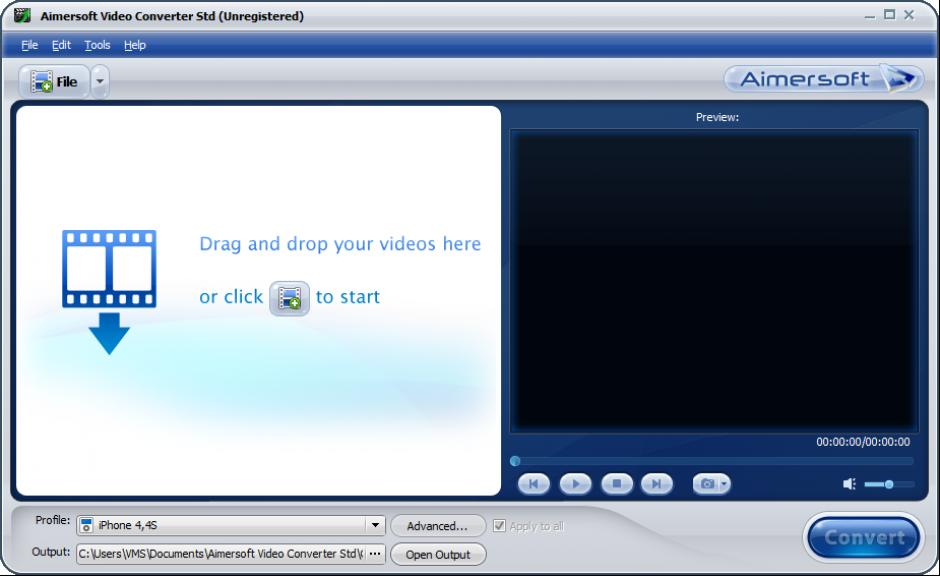940x576 pixels.
Task: Open the Help menu
Action: [x=135, y=45]
